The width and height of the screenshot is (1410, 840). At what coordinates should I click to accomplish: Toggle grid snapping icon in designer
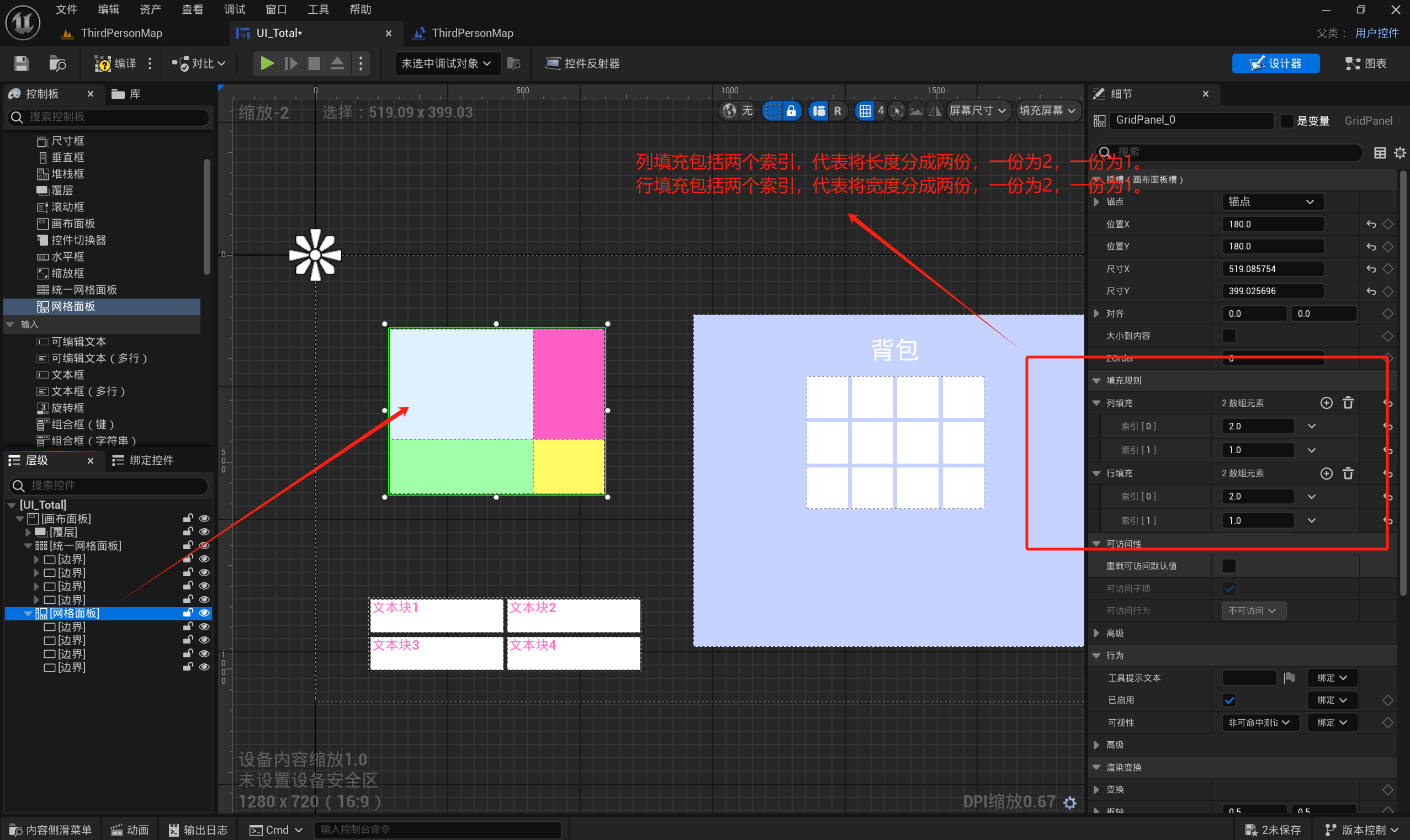pos(865,110)
